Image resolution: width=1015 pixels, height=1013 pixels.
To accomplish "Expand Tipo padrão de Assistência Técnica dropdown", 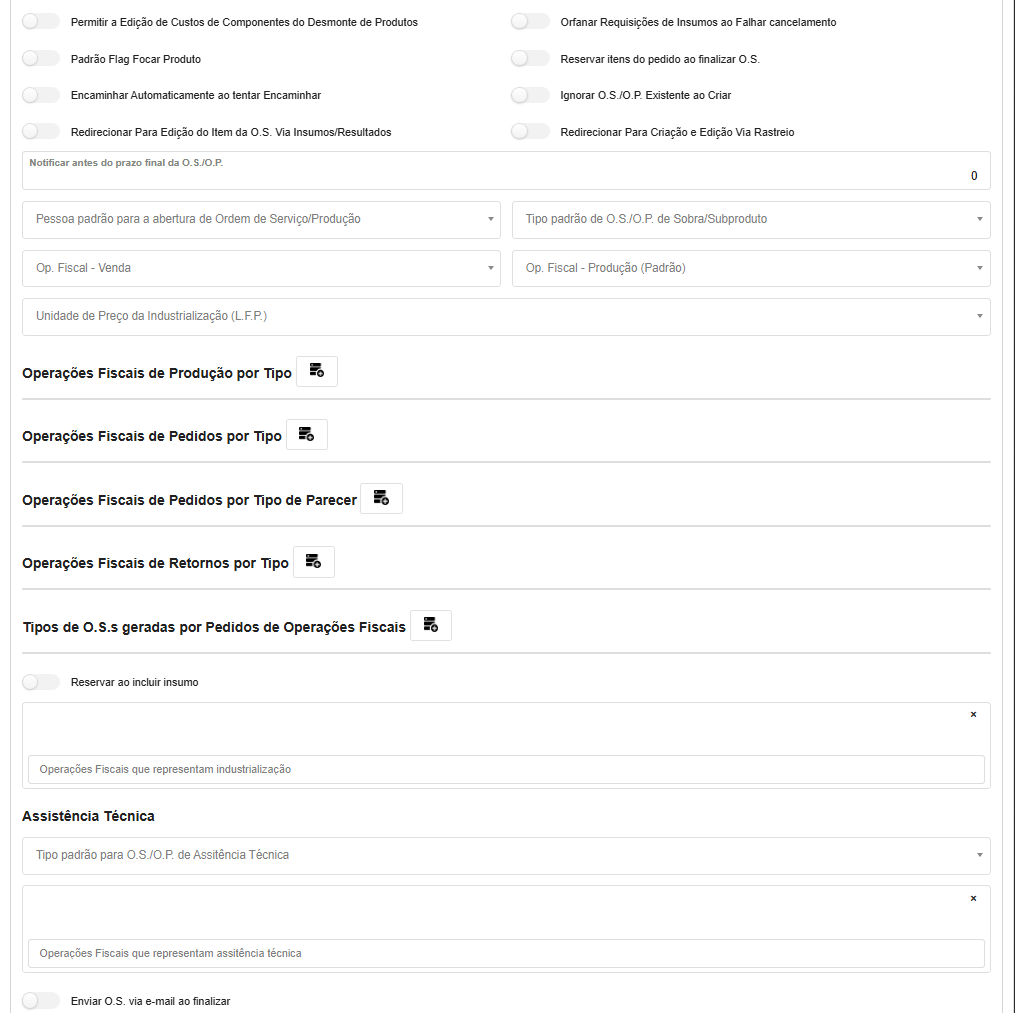I will coord(506,855).
